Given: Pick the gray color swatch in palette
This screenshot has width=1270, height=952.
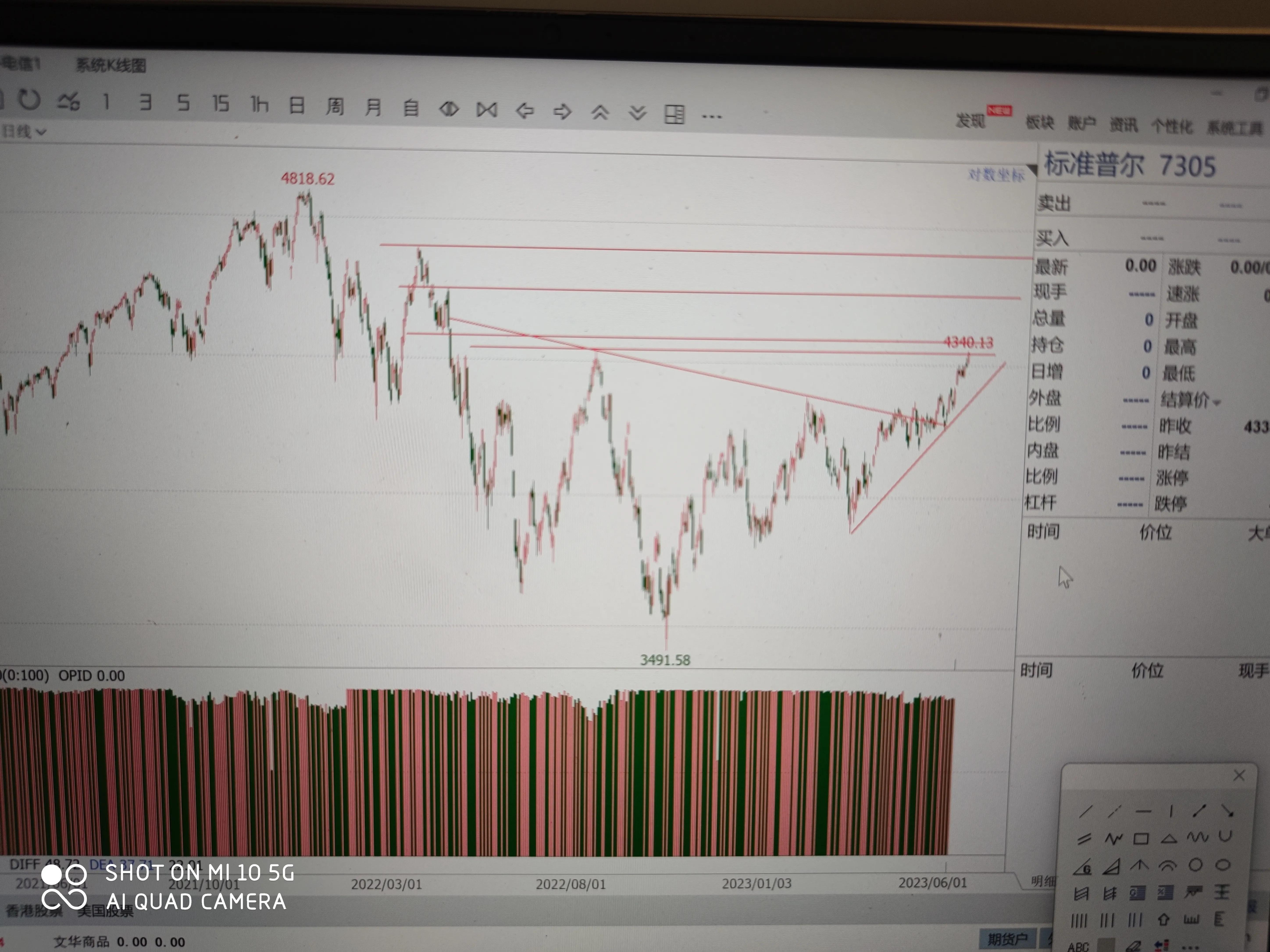Looking at the screenshot, I should 1105,946.
